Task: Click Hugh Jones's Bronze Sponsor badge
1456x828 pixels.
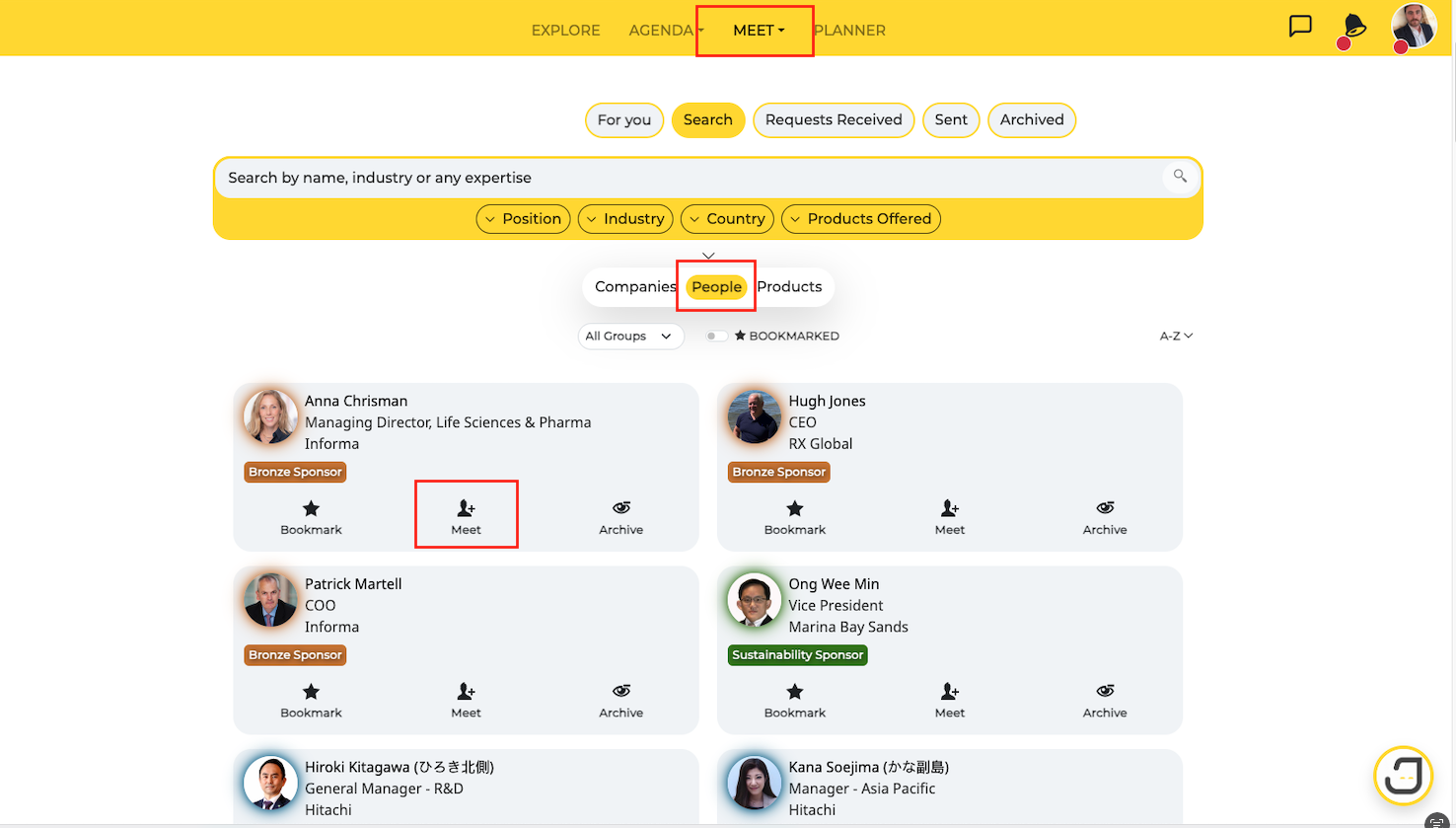Action: tap(779, 472)
